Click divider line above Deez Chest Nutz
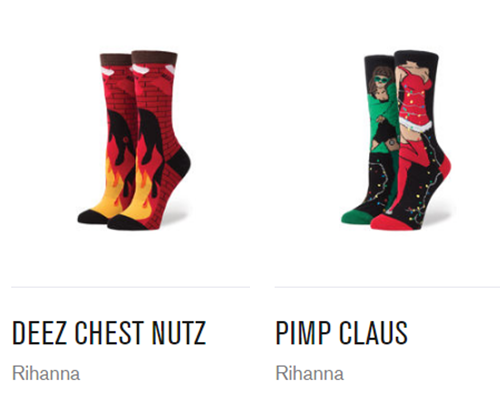This screenshot has height=400, width=500. [x=130, y=287]
